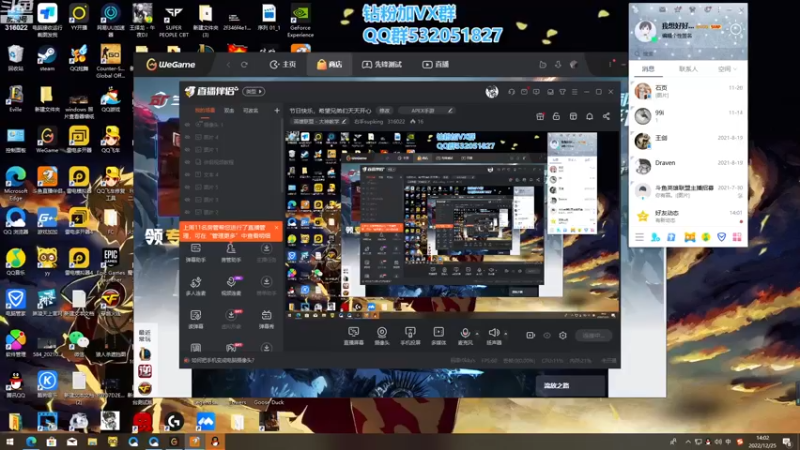Open customer service headset icon in 直播伴侣

(511, 92)
